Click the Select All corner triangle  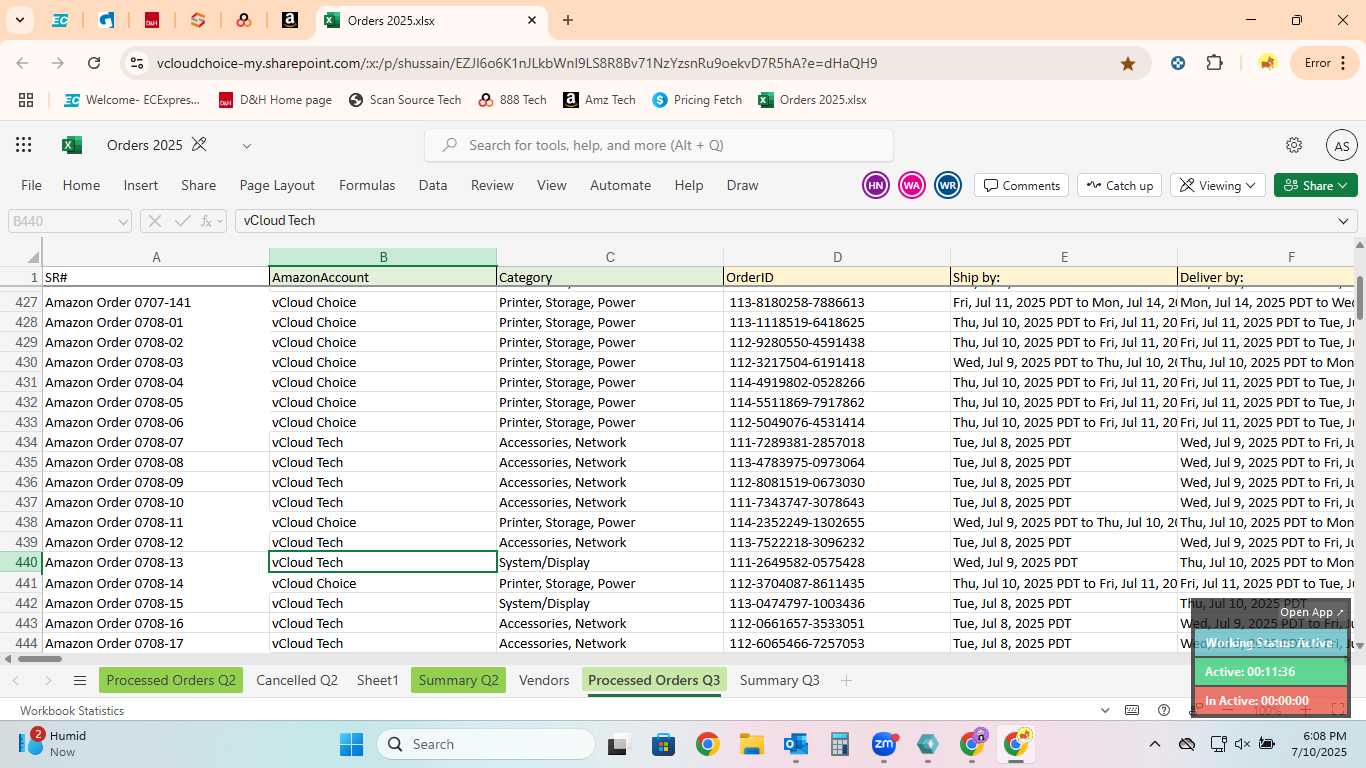click(x=33, y=257)
